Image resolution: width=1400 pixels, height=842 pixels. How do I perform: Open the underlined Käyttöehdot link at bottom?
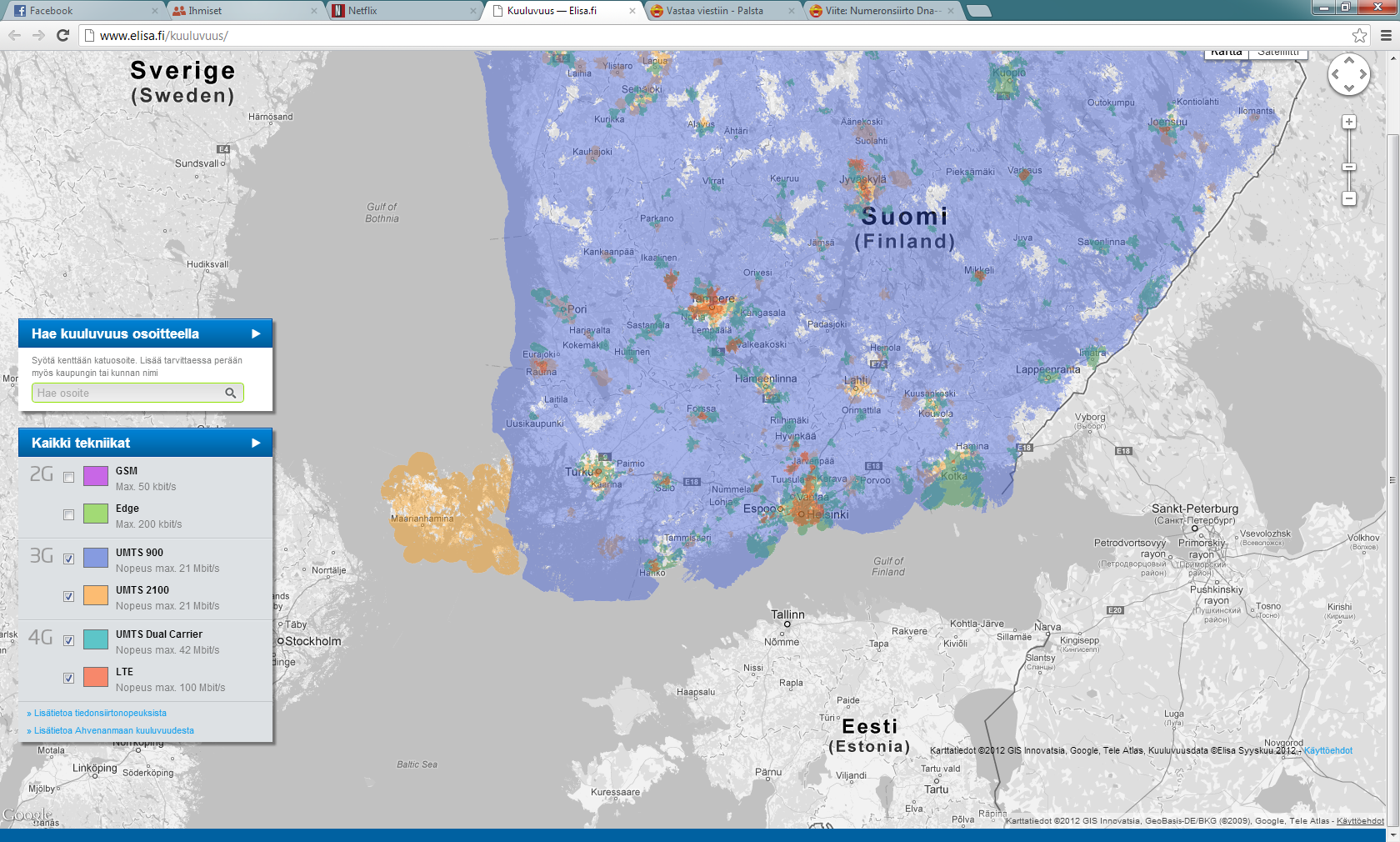[1360, 821]
